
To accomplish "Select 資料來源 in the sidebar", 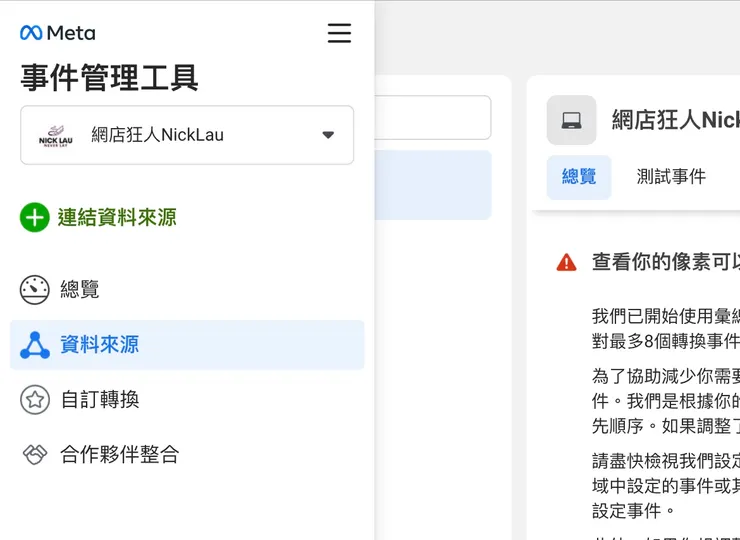I will tap(187, 345).
